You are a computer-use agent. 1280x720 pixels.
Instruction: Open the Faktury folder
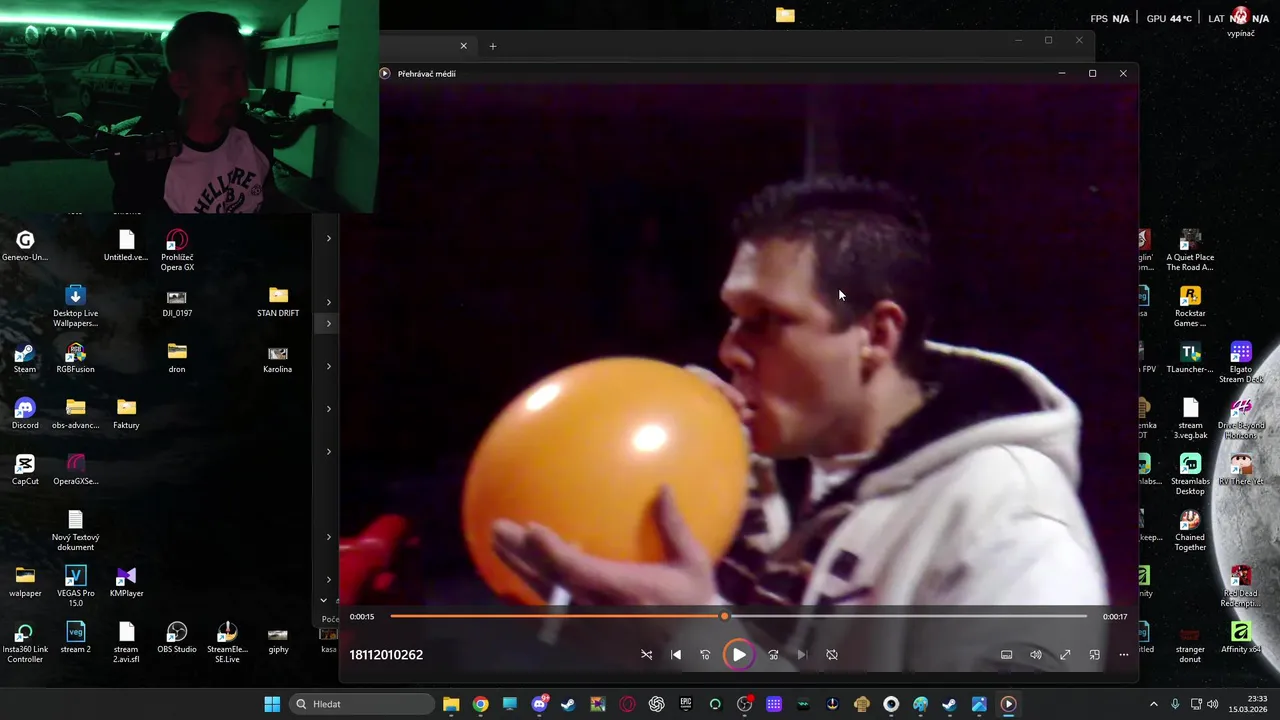[x=126, y=414]
